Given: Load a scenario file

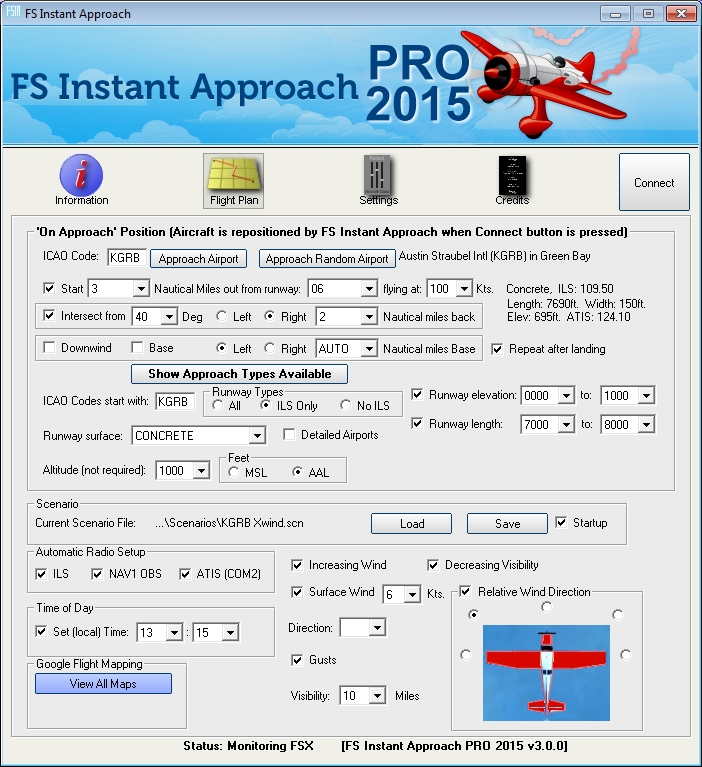Looking at the screenshot, I should pos(411,523).
